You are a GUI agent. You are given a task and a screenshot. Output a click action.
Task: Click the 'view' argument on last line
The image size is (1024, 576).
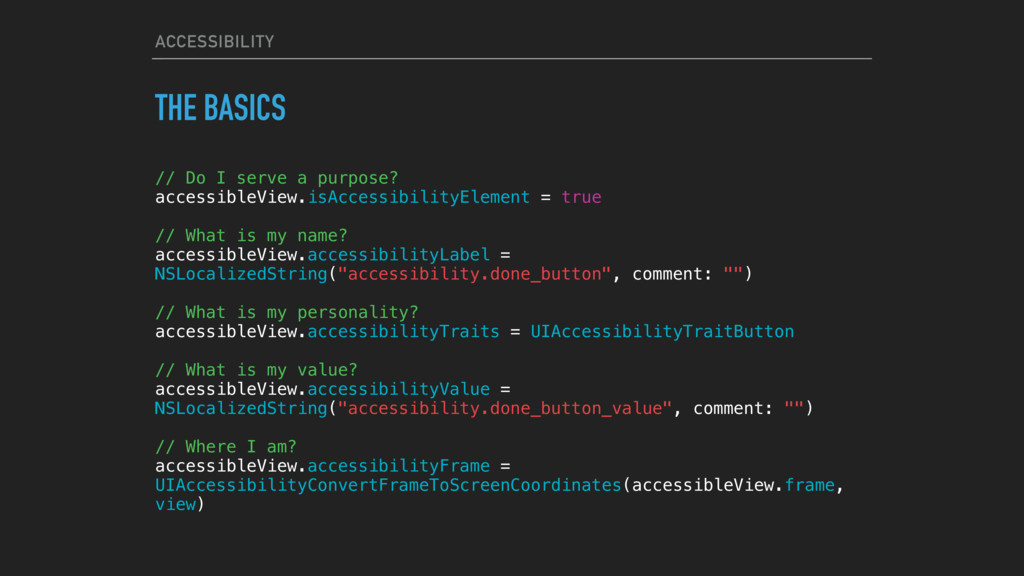tap(175, 504)
